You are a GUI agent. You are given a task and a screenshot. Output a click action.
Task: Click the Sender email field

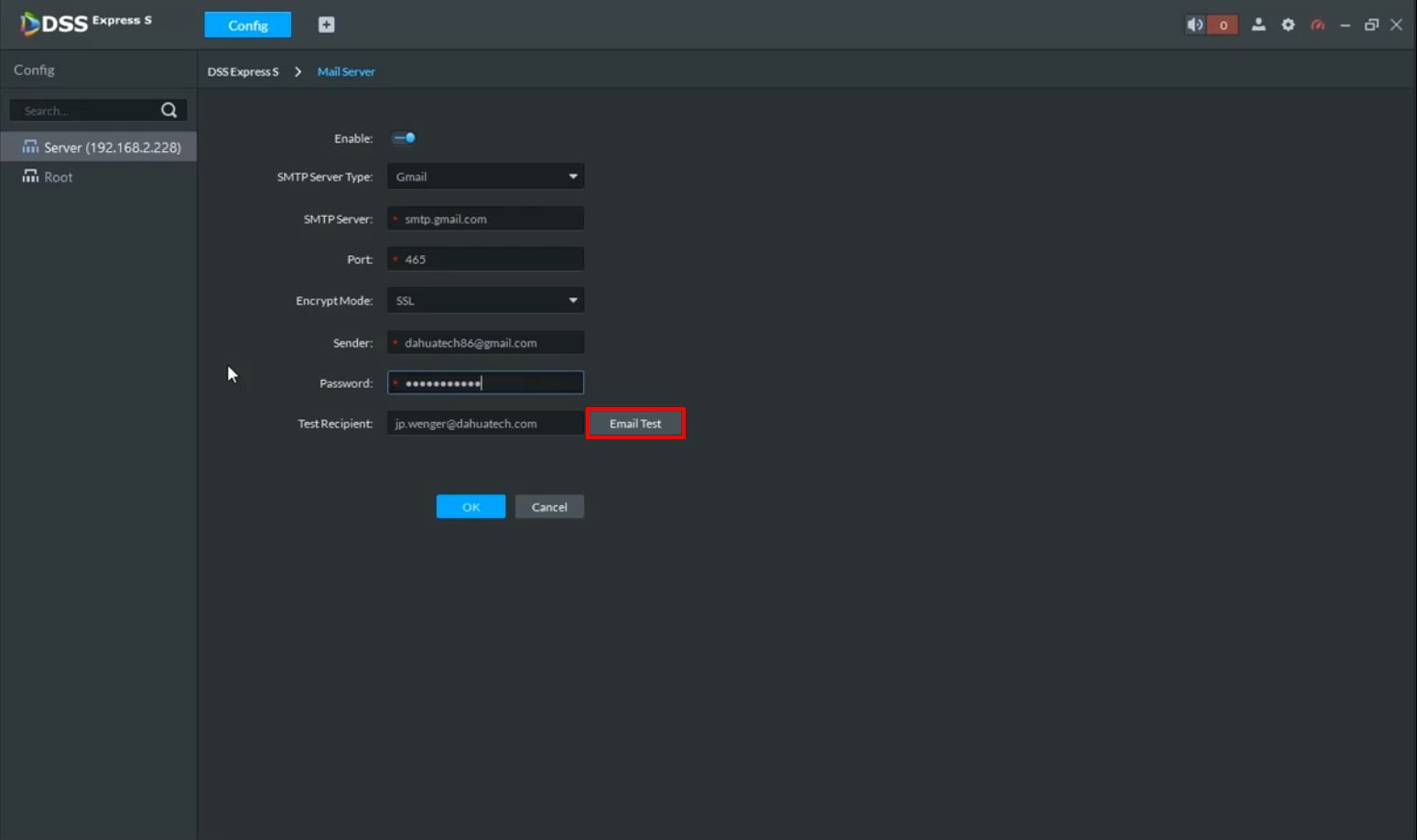(x=485, y=342)
